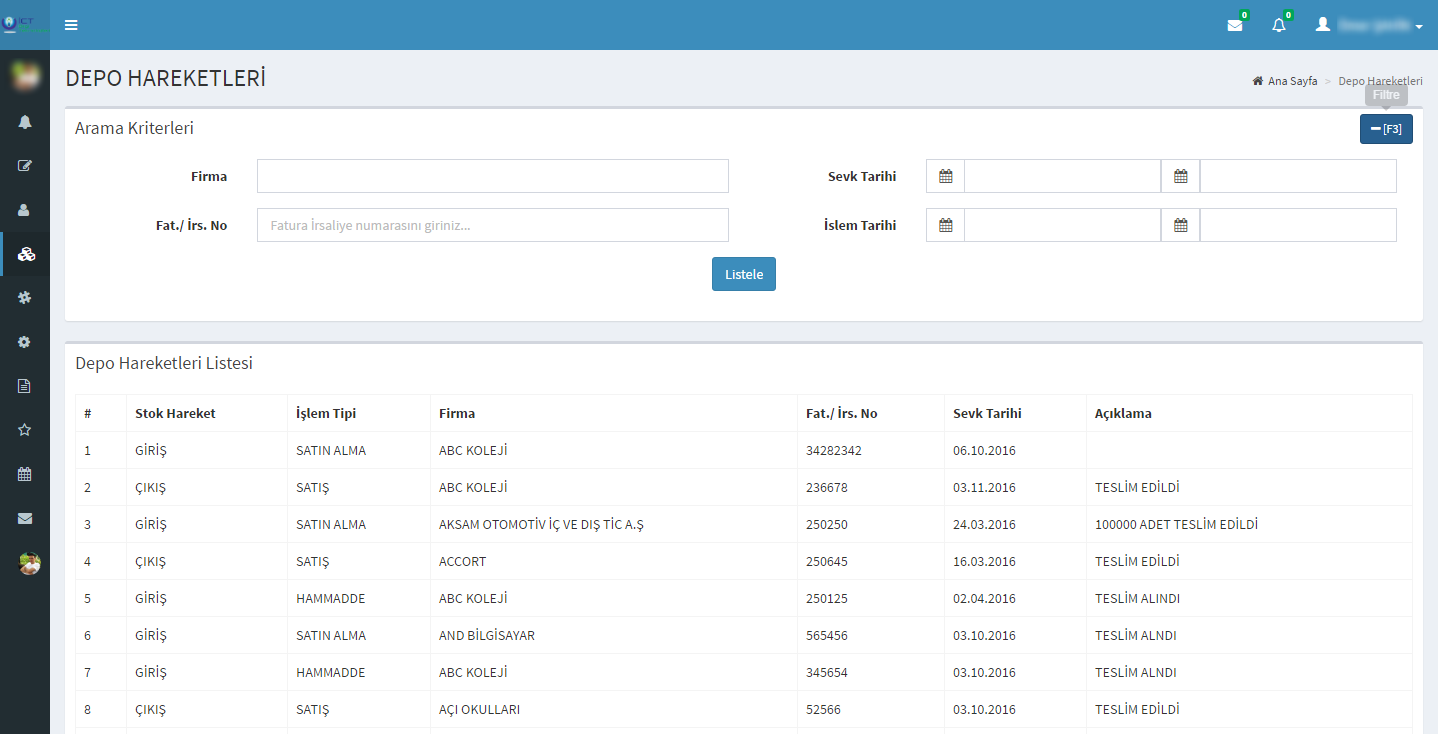This screenshot has width=1438, height=734.
Task: Open notifications bell in top bar
Action: 1279,25
